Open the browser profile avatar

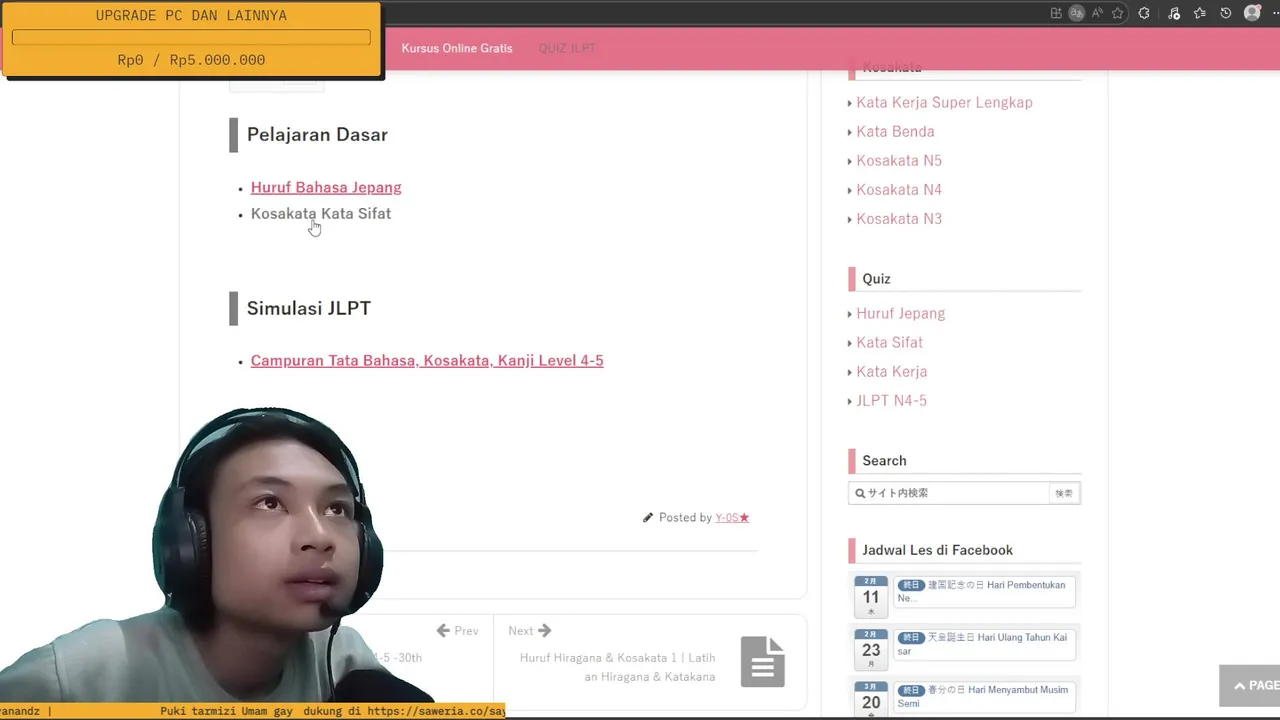(x=1252, y=13)
